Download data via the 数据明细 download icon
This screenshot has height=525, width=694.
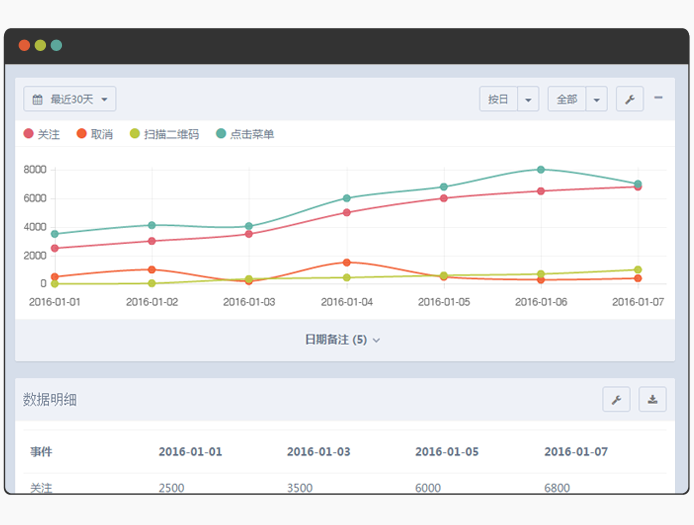tap(652, 399)
